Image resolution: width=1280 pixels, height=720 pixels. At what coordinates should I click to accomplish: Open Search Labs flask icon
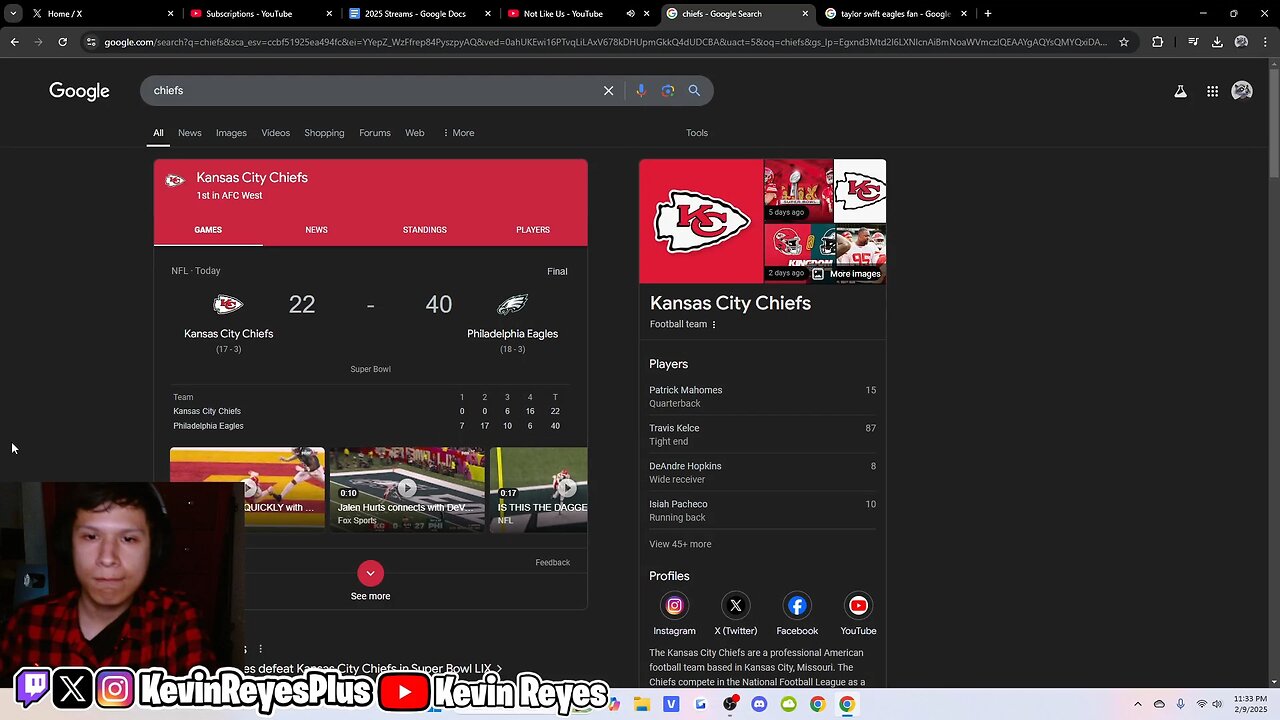click(x=1180, y=91)
